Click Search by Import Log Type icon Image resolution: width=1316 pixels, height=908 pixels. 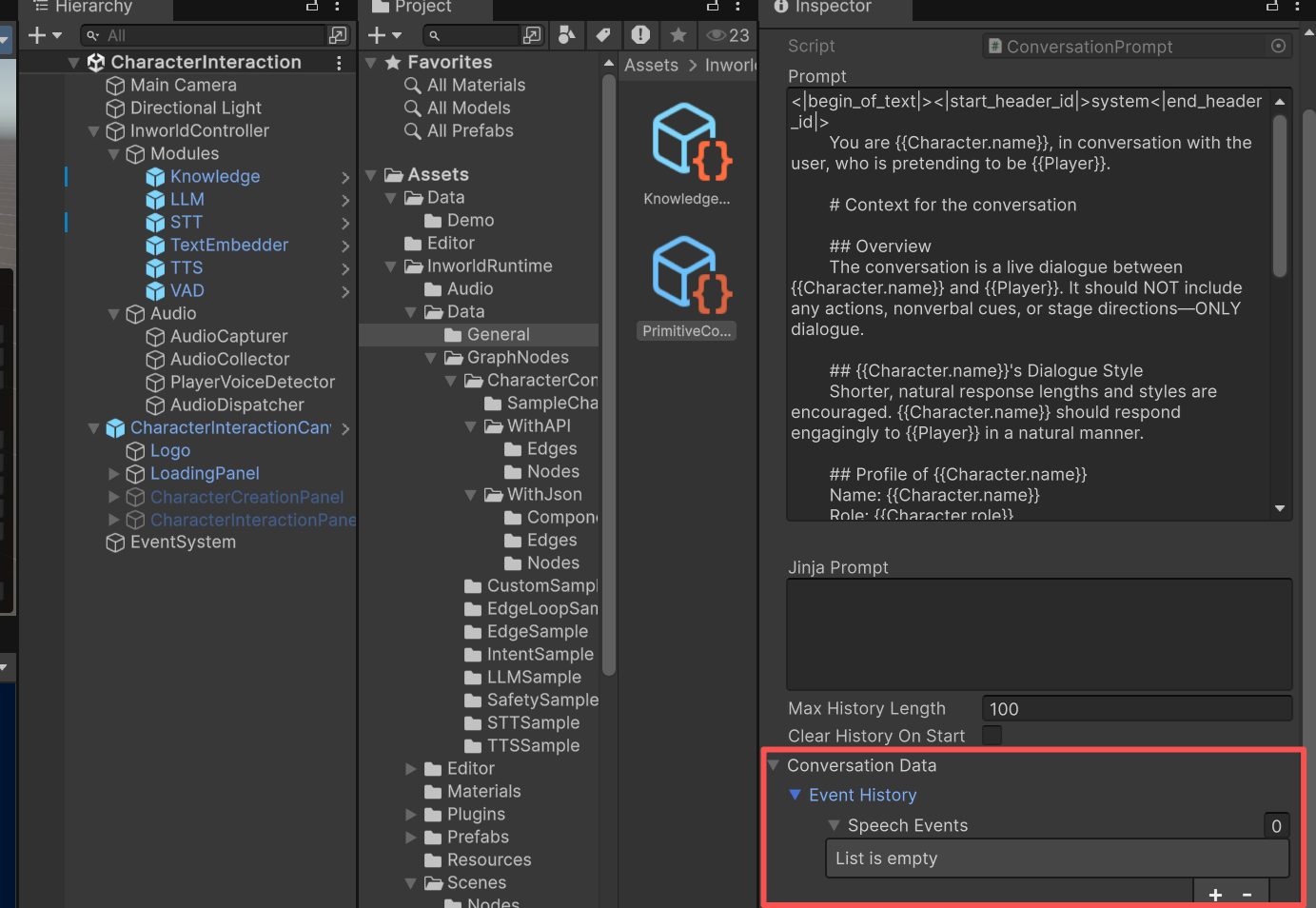(640, 35)
